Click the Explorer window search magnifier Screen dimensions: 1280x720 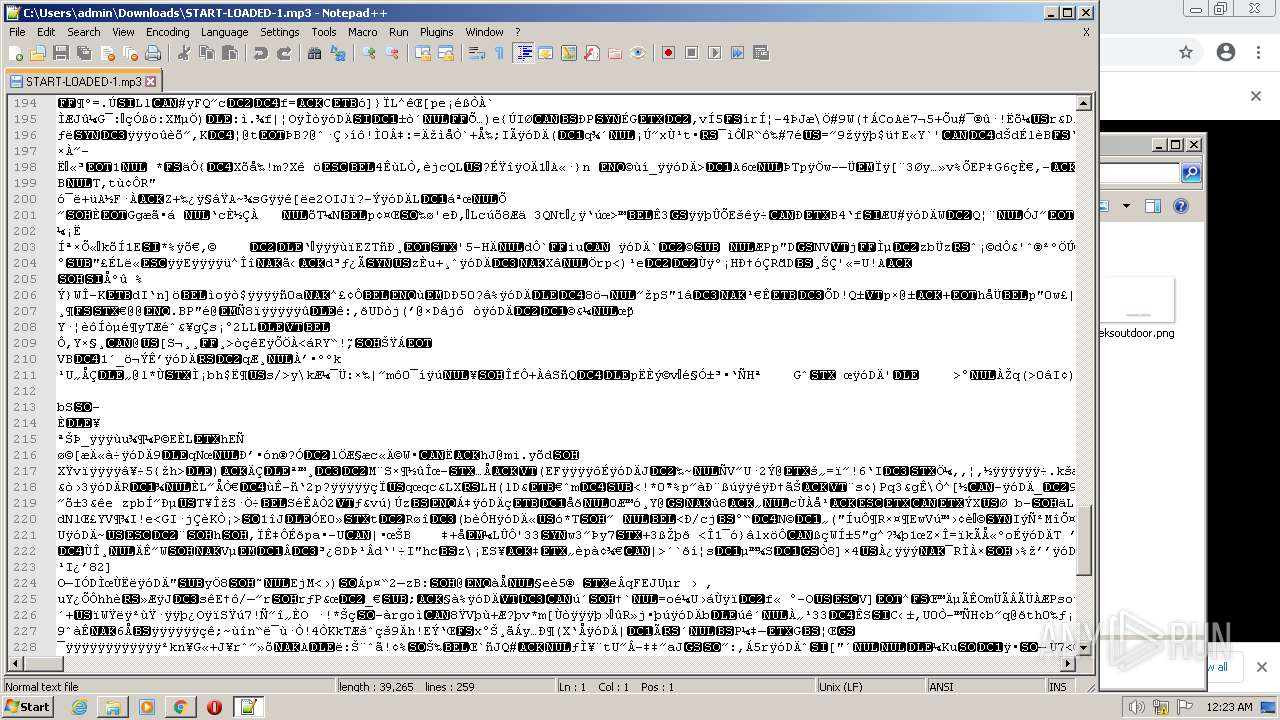coord(1190,173)
